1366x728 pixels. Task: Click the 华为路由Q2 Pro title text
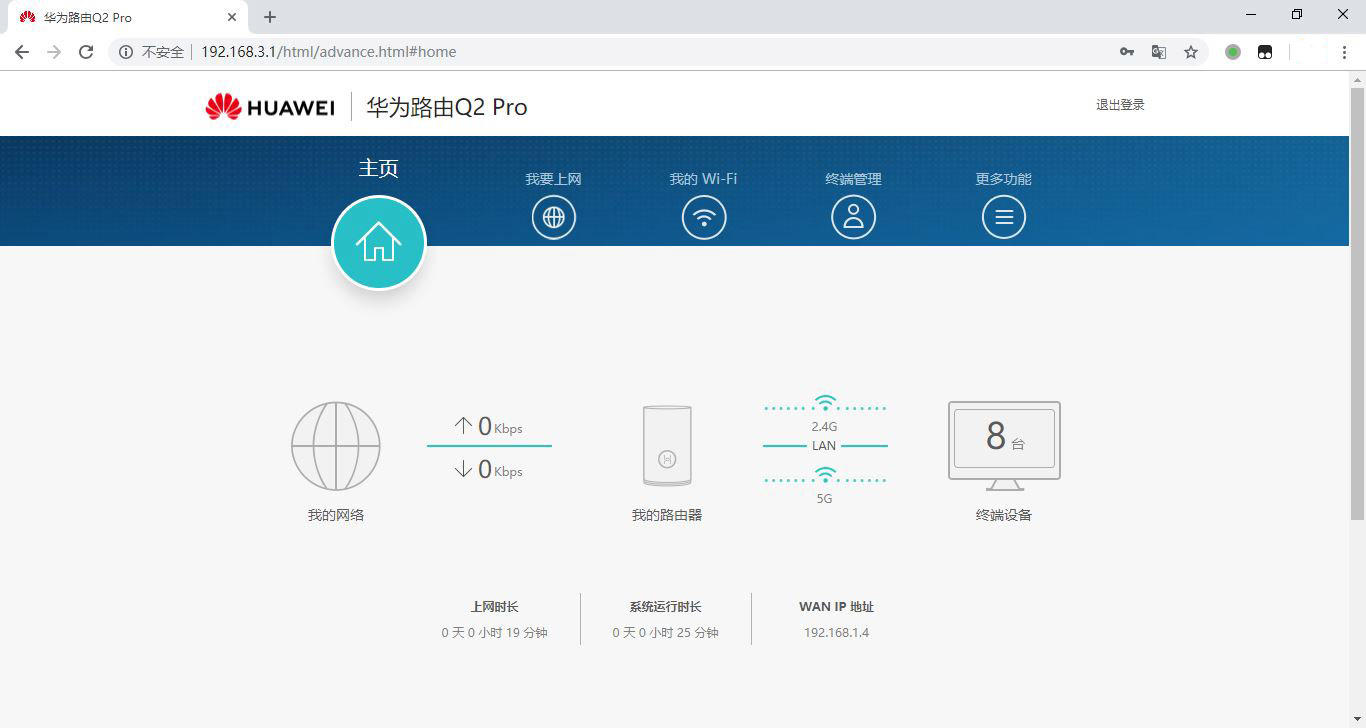(x=447, y=107)
